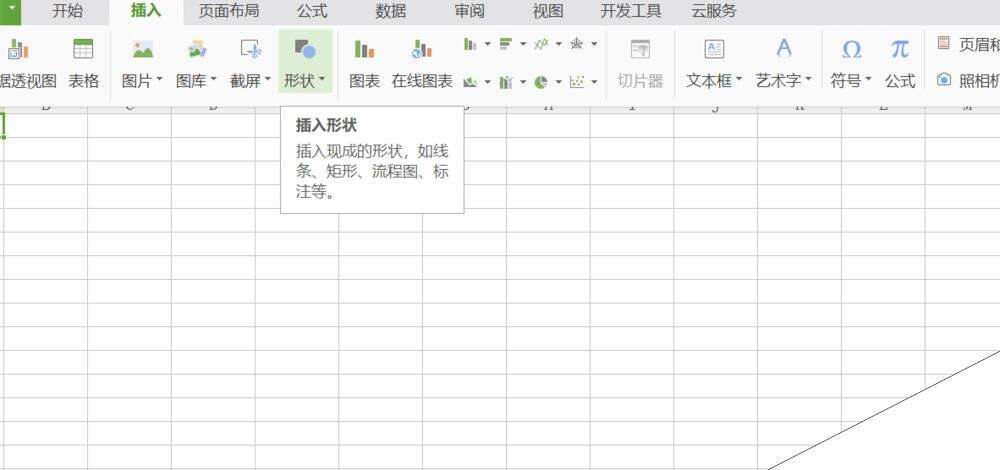
Task: Click the 切片器 slicer icon
Action: click(640, 49)
